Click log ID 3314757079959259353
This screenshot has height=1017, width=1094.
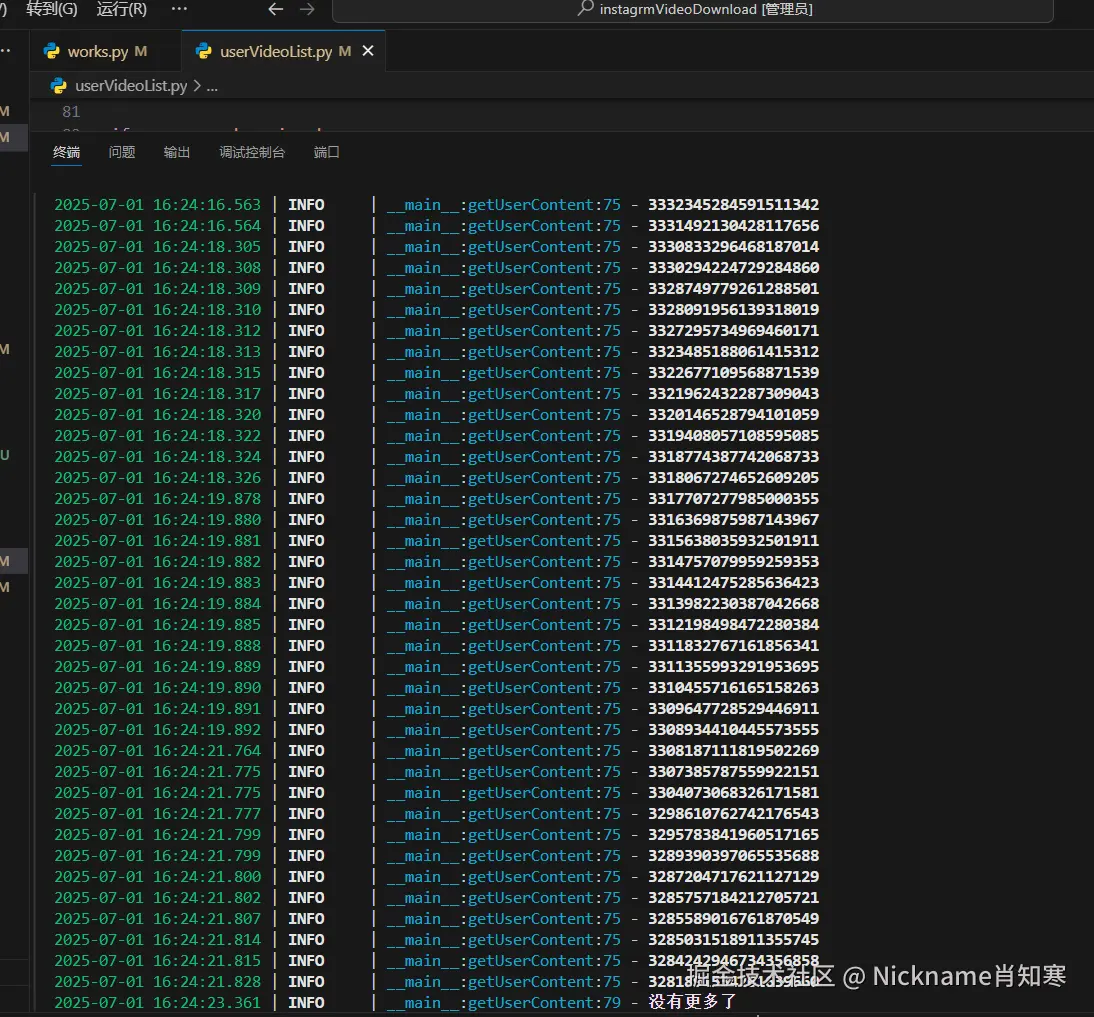pos(733,562)
